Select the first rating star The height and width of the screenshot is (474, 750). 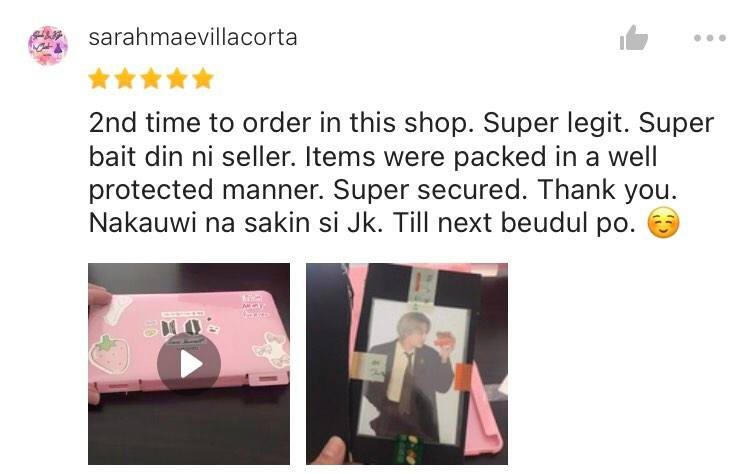[99, 78]
